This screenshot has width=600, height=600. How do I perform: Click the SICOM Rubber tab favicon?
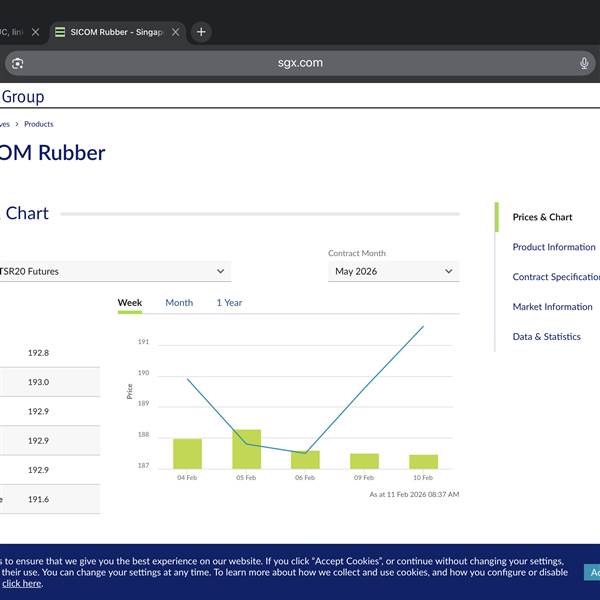[61, 32]
